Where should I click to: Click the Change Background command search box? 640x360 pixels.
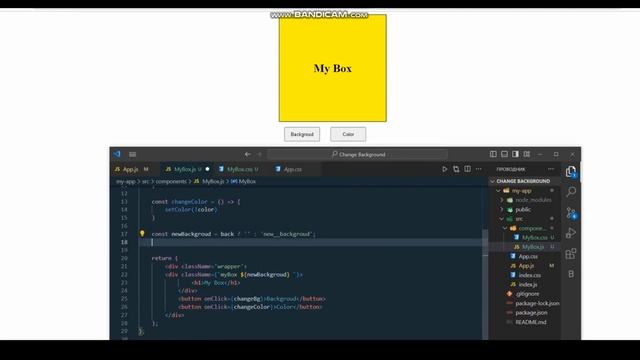pyautogui.click(x=358, y=154)
